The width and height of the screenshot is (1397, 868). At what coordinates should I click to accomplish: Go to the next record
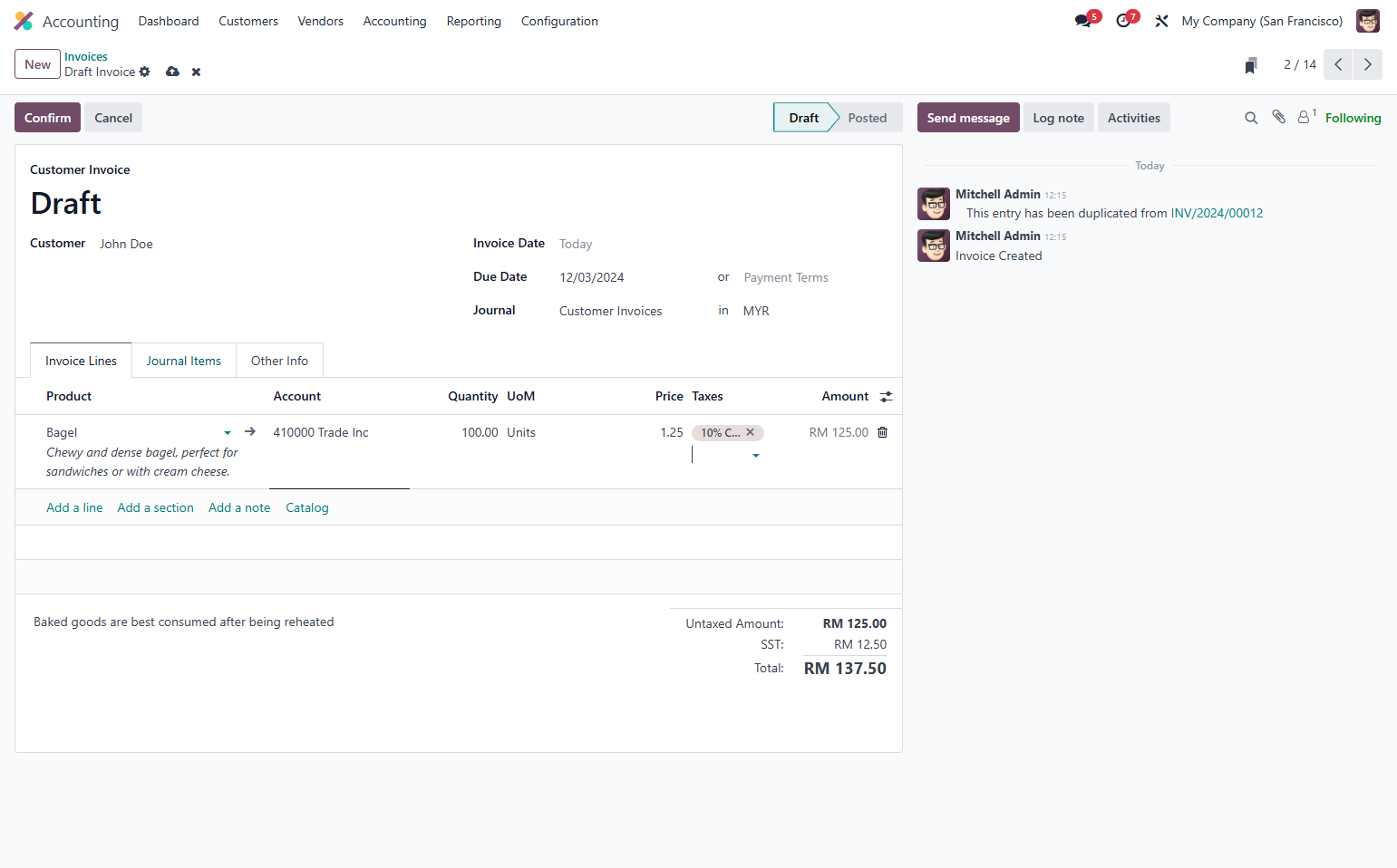(x=1368, y=64)
